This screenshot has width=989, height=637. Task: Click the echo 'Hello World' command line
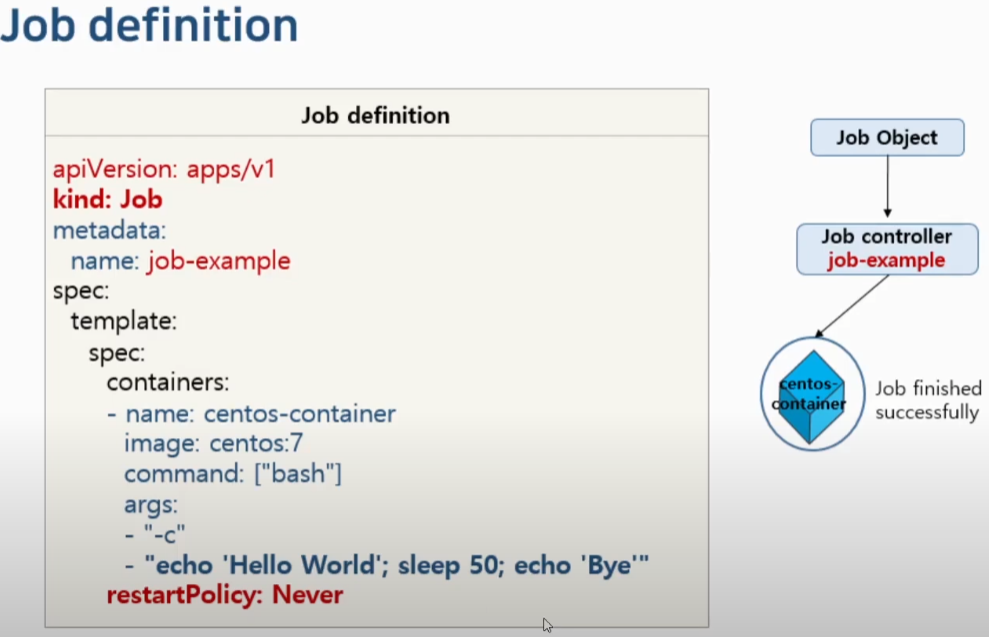coord(387,565)
